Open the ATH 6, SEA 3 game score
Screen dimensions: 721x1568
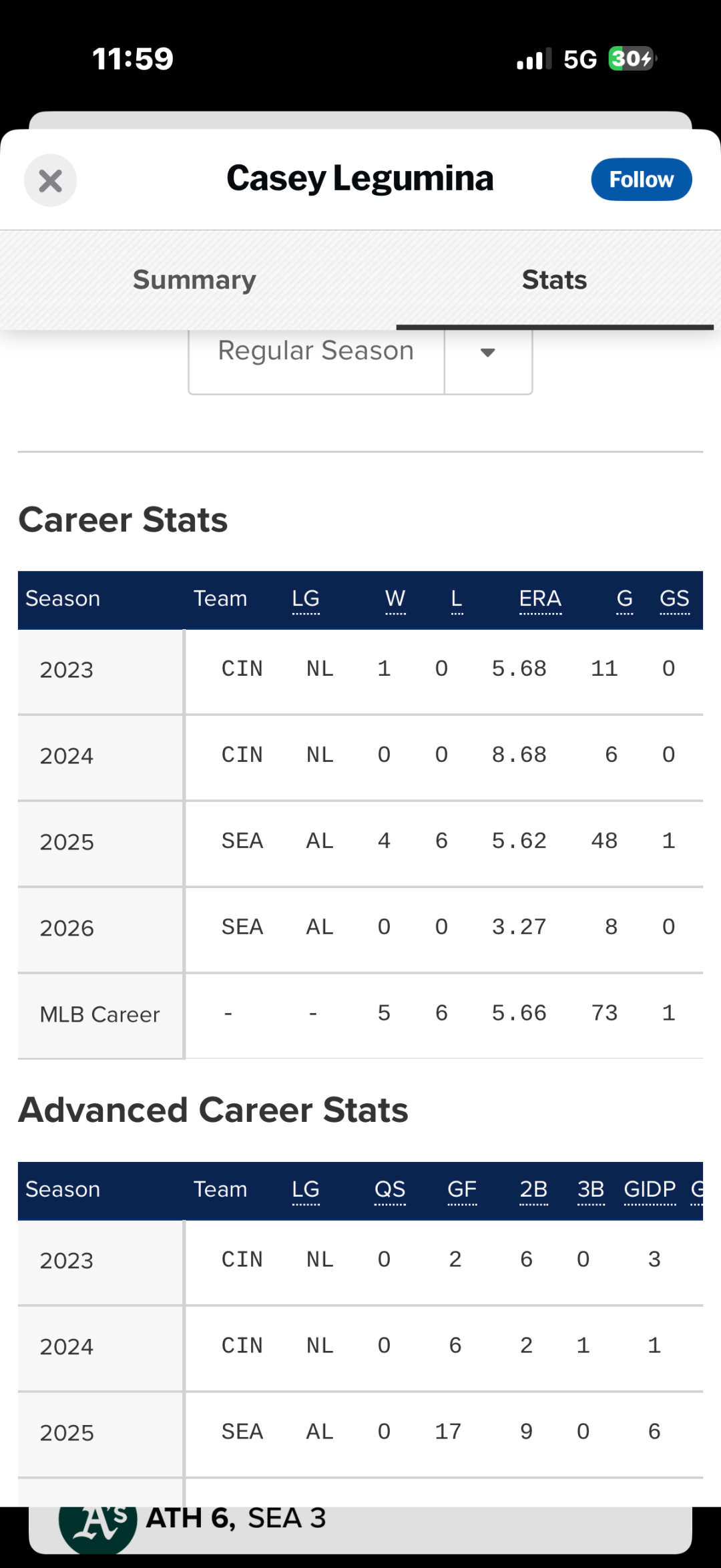point(236,1519)
